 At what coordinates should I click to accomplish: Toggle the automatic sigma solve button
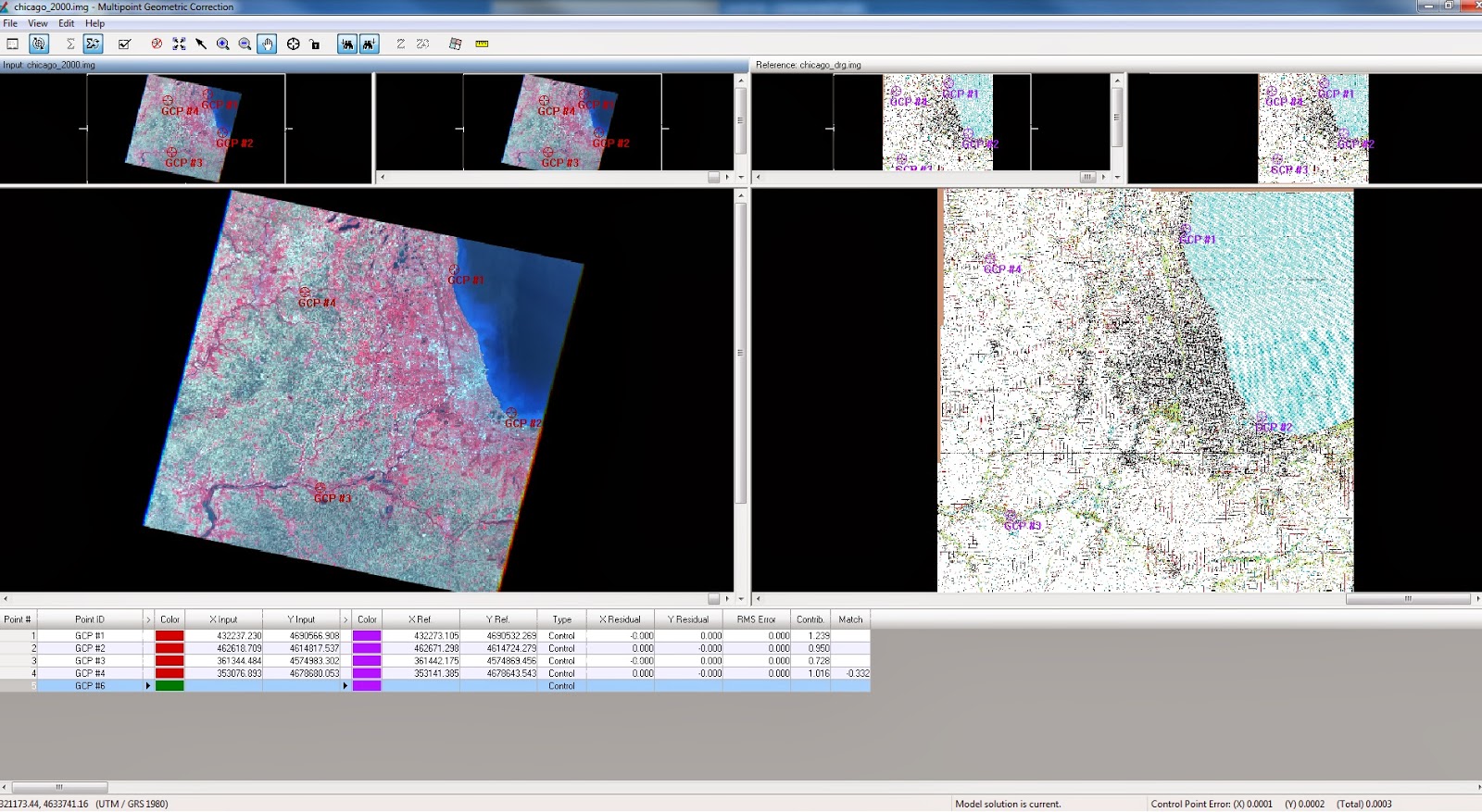(x=93, y=44)
